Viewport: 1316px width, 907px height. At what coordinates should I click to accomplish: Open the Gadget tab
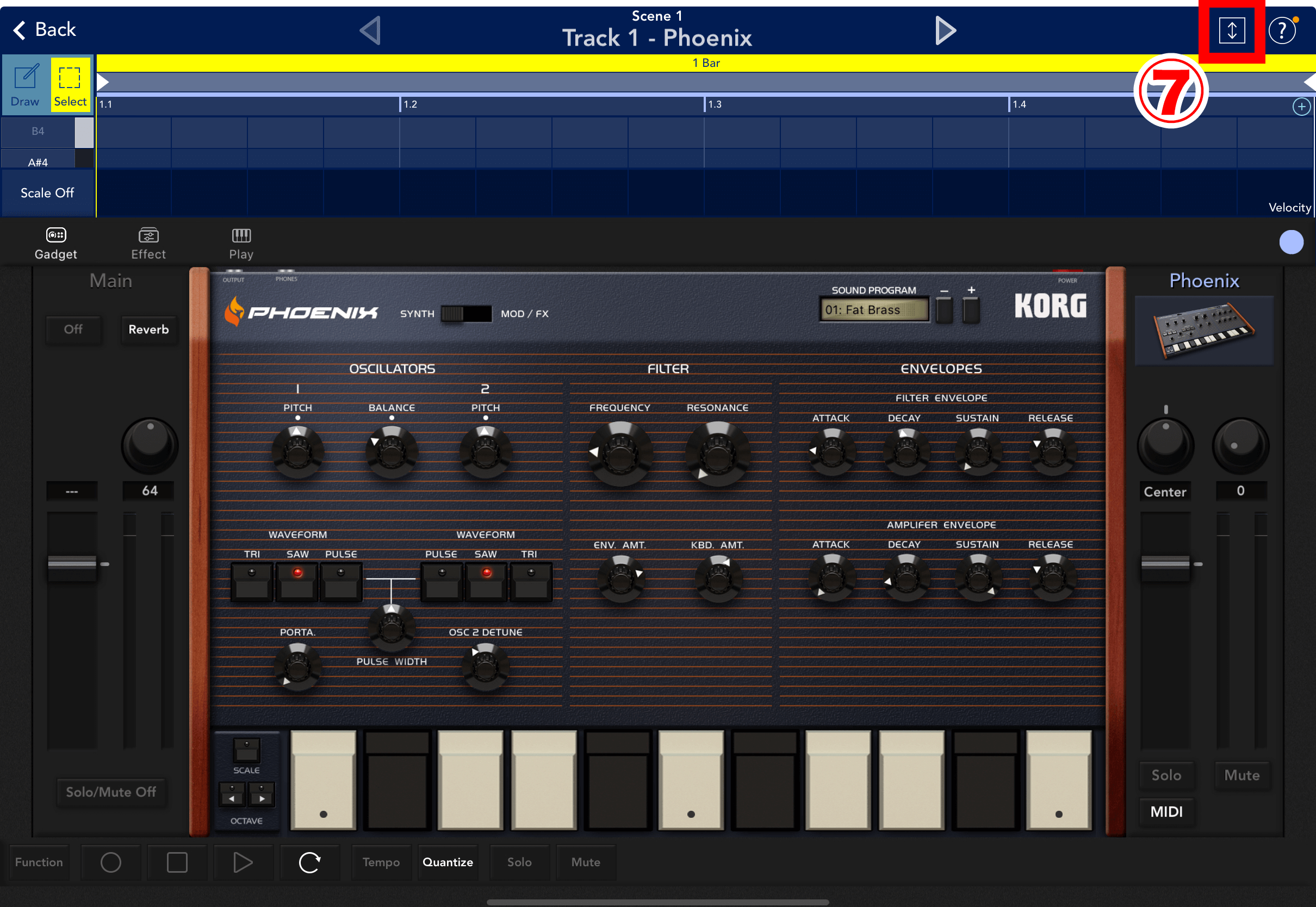(x=55, y=244)
